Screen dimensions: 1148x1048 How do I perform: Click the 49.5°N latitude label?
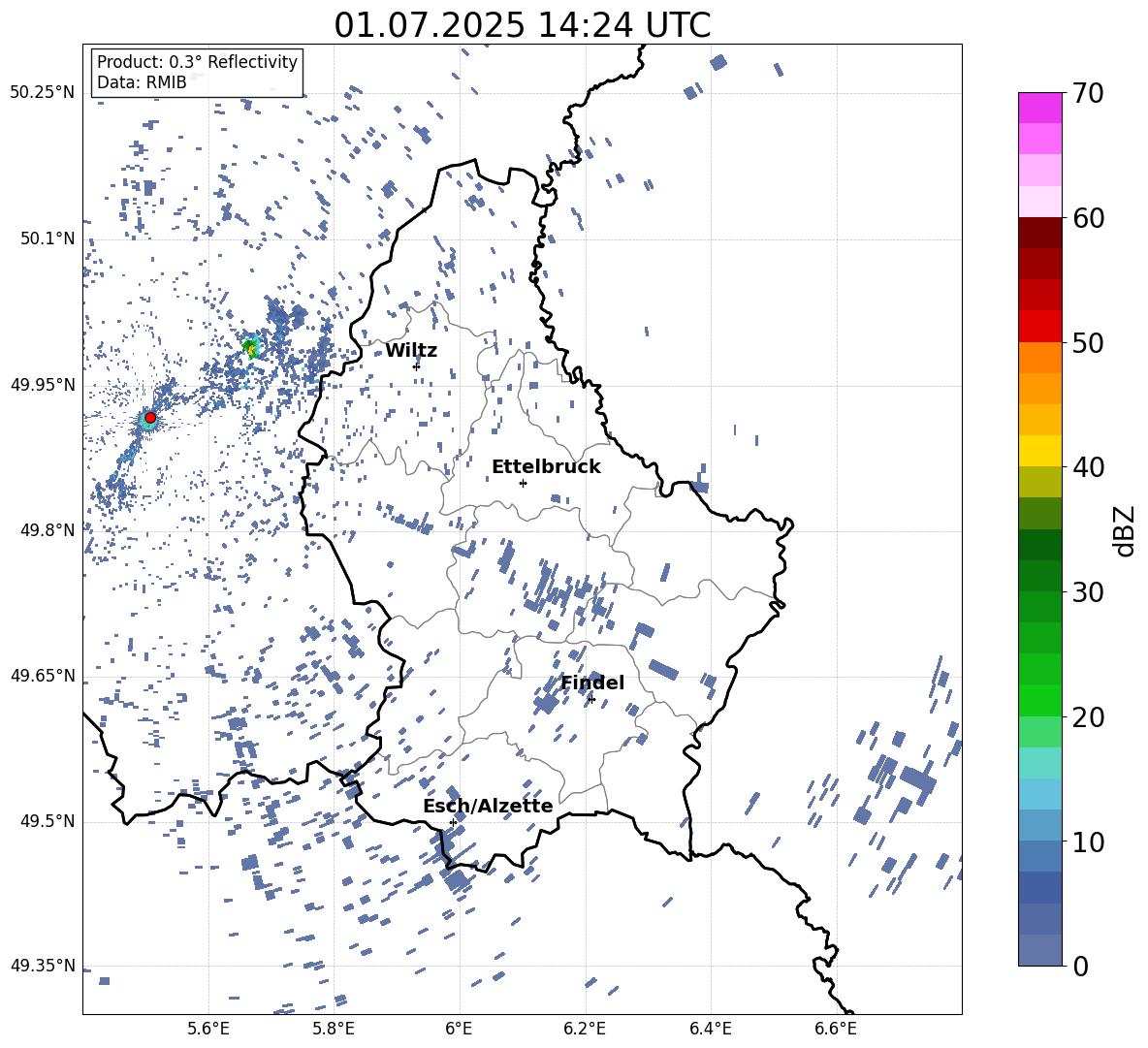click(x=48, y=821)
